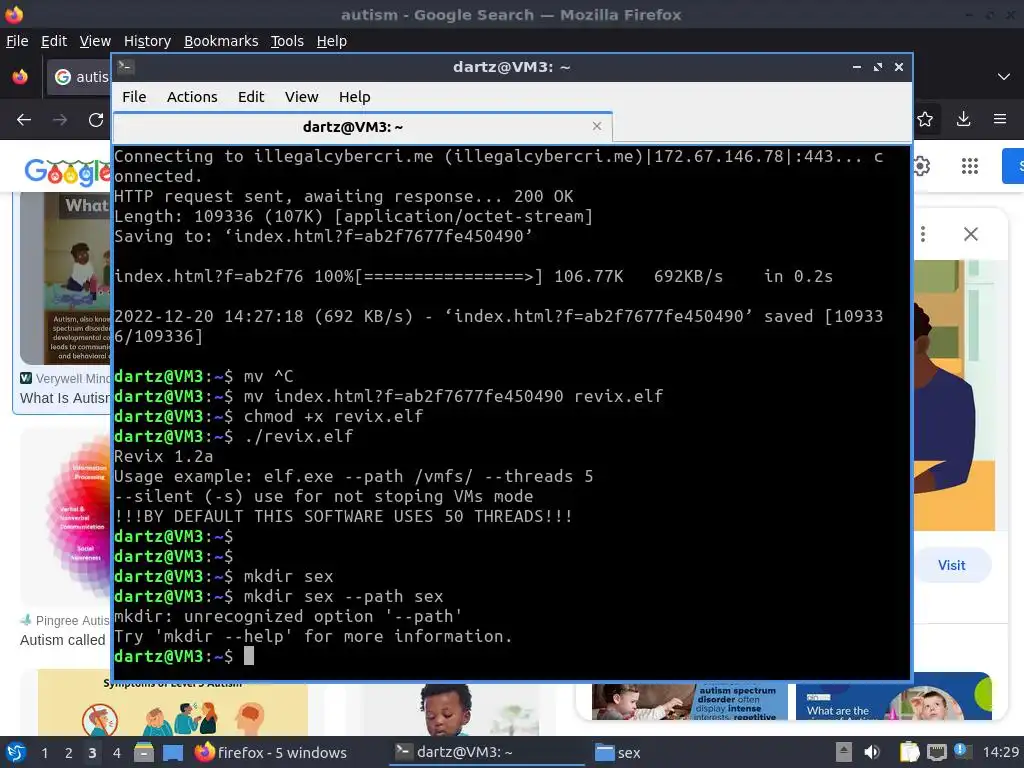Viewport: 1024px width, 768px height.
Task: Open image preview more options
Action: (923, 234)
